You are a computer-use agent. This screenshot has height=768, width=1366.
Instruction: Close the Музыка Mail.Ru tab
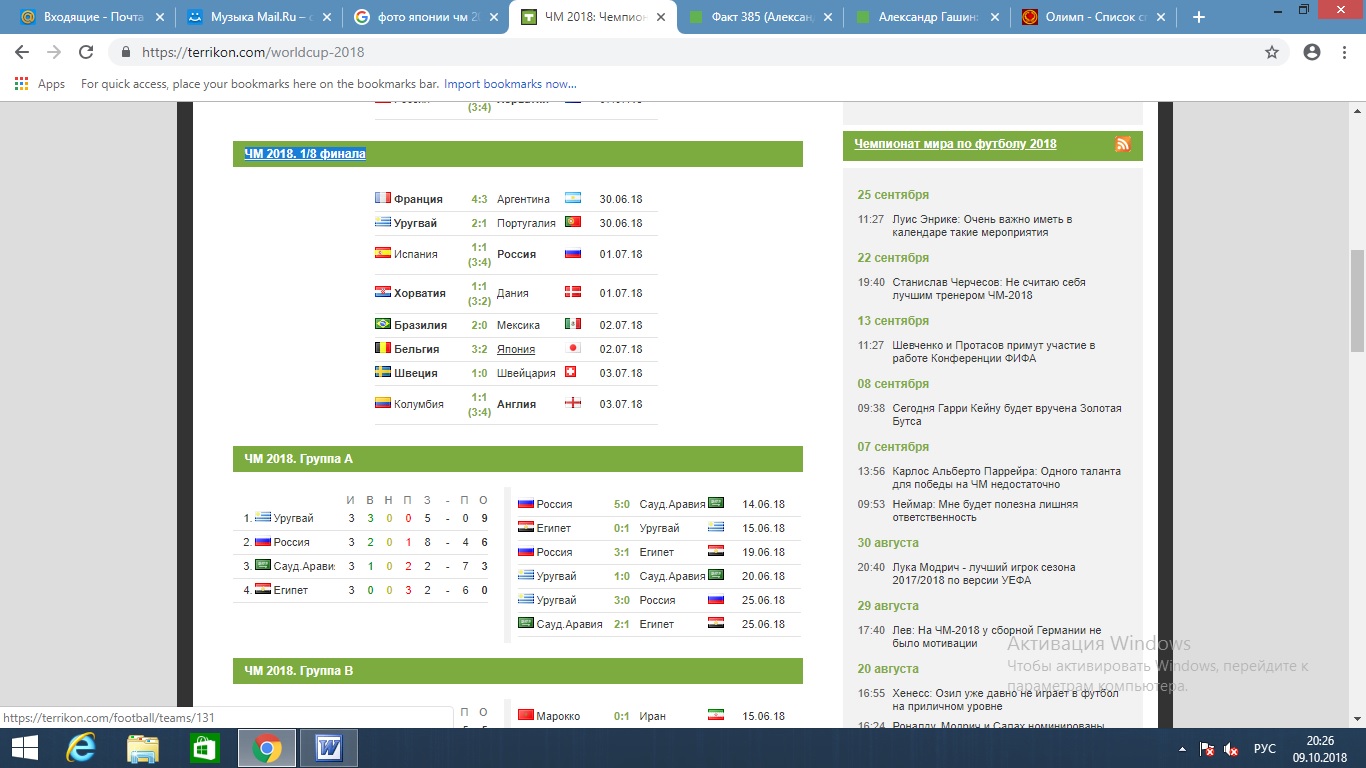tap(326, 17)
